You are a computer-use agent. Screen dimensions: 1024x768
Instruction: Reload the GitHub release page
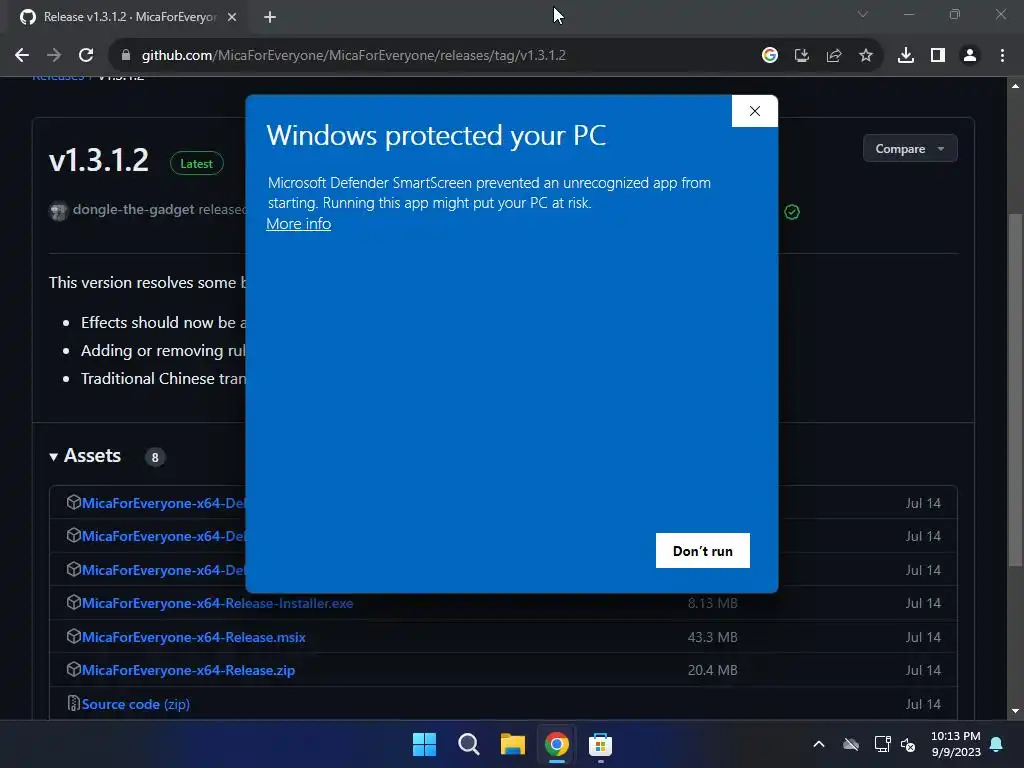click(86, 56)
